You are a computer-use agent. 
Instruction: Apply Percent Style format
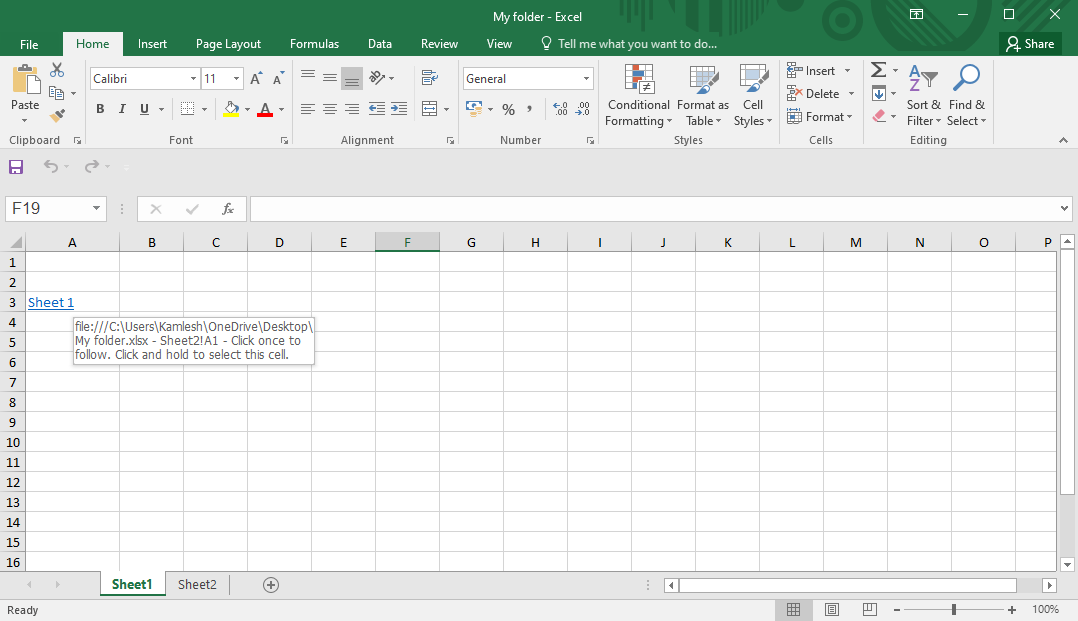coord(509,109)
